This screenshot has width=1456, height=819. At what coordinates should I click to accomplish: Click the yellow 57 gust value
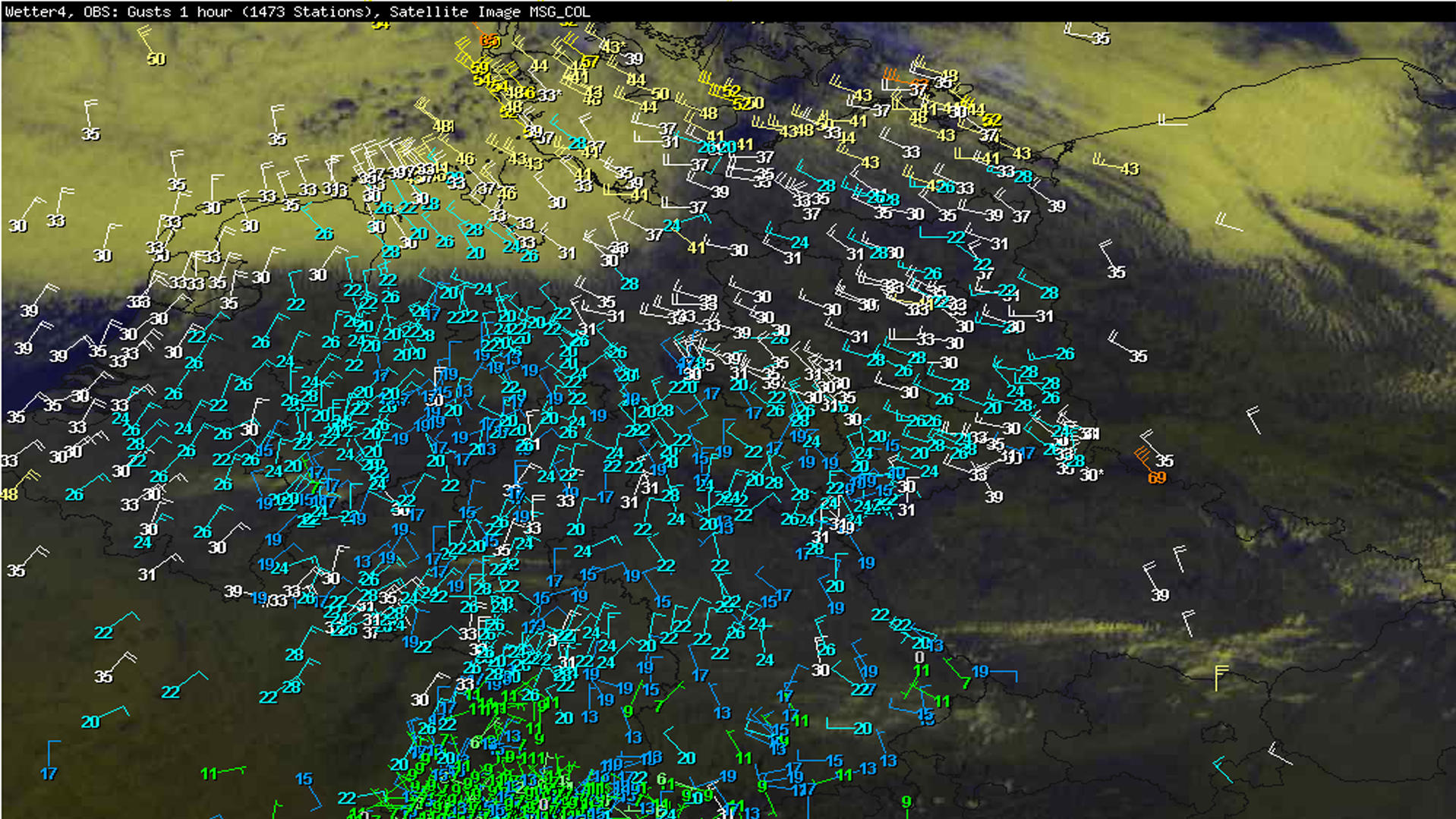590,62
